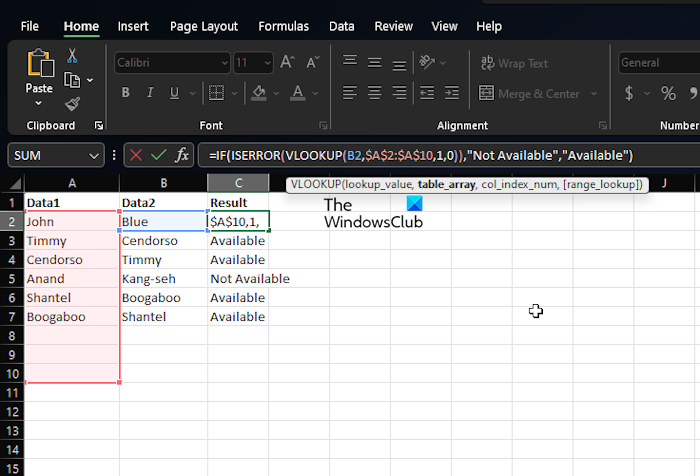Toggle Bold formatting

point(126,93)
